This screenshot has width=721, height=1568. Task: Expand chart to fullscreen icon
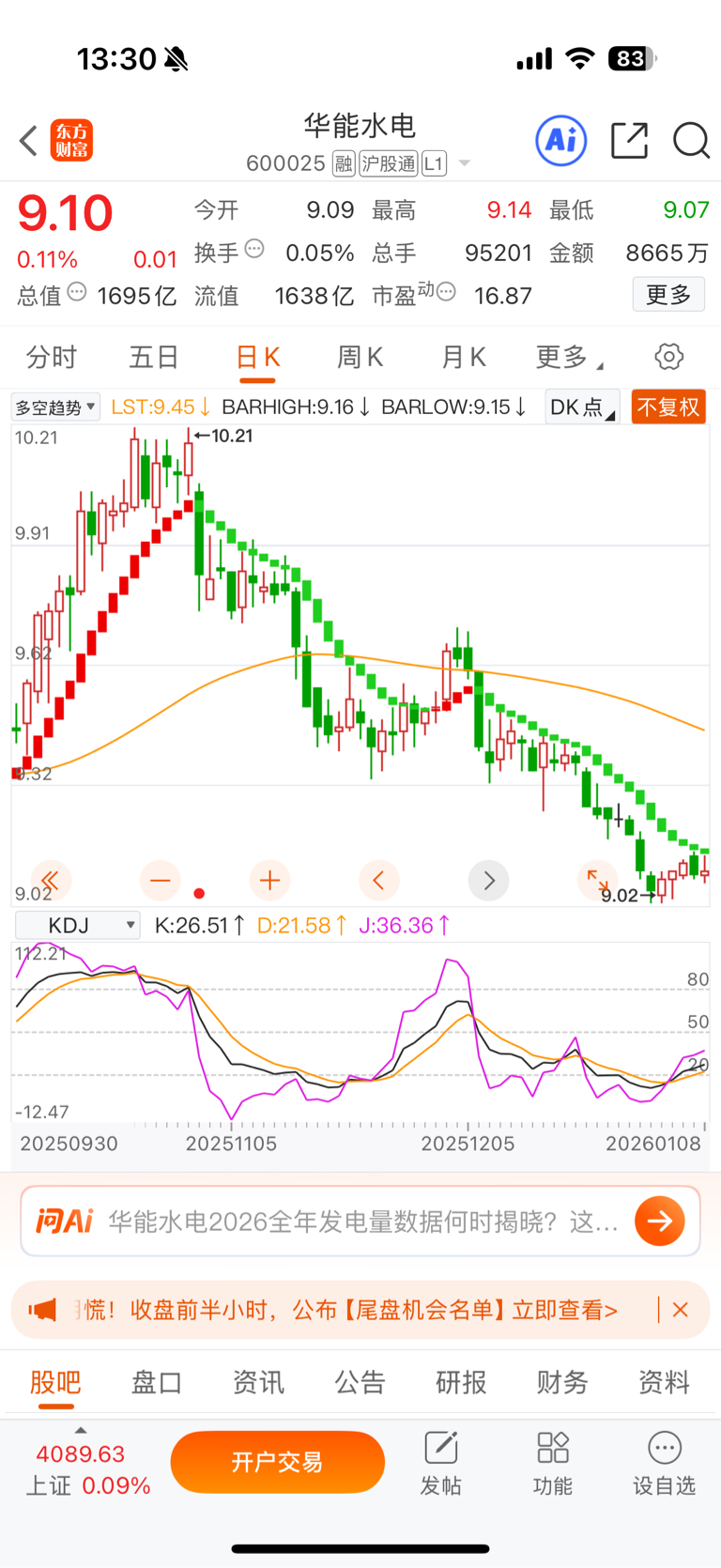click(x=598, y=881)
